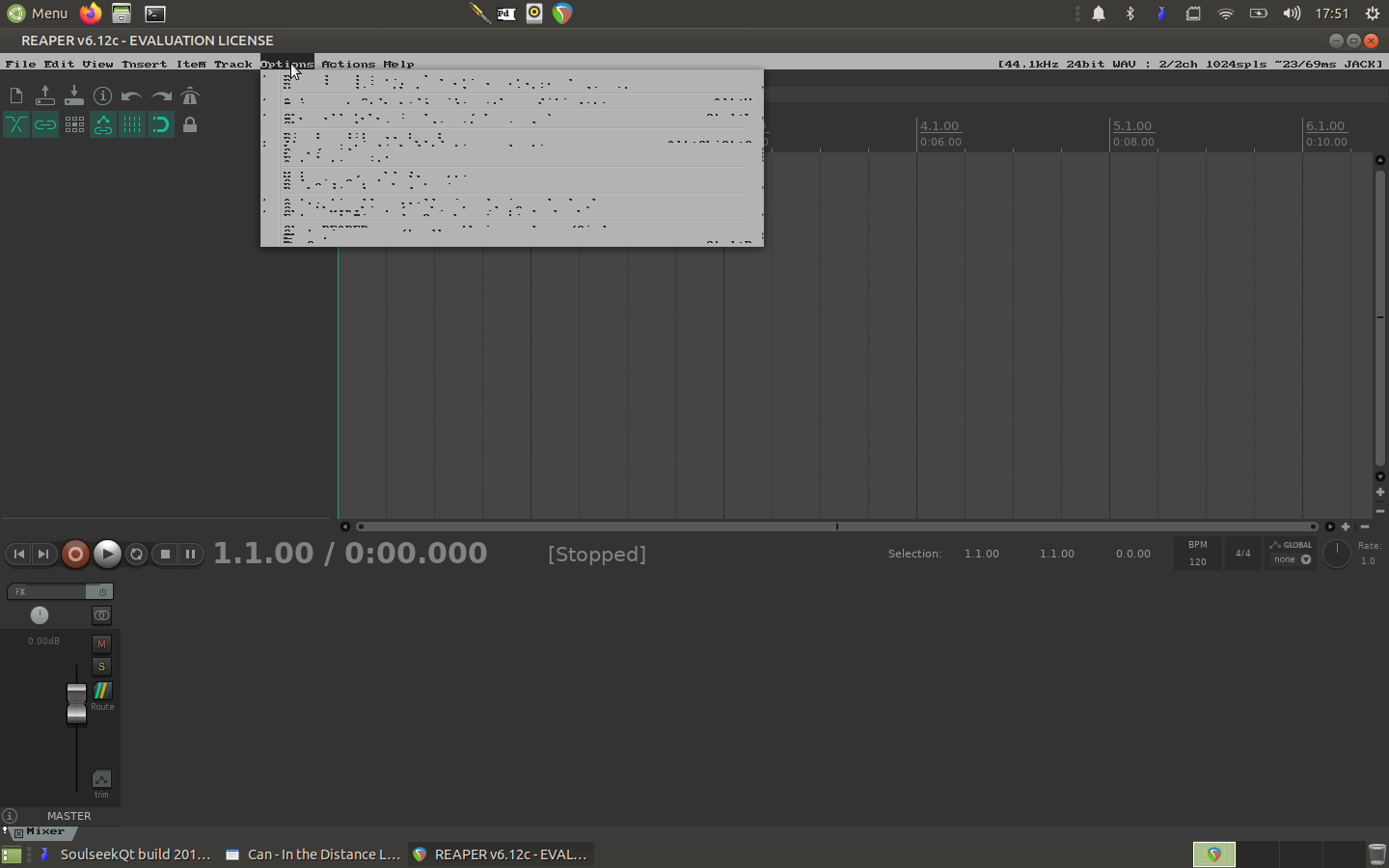Click the master volume fader handle

[x=76, y=704]
